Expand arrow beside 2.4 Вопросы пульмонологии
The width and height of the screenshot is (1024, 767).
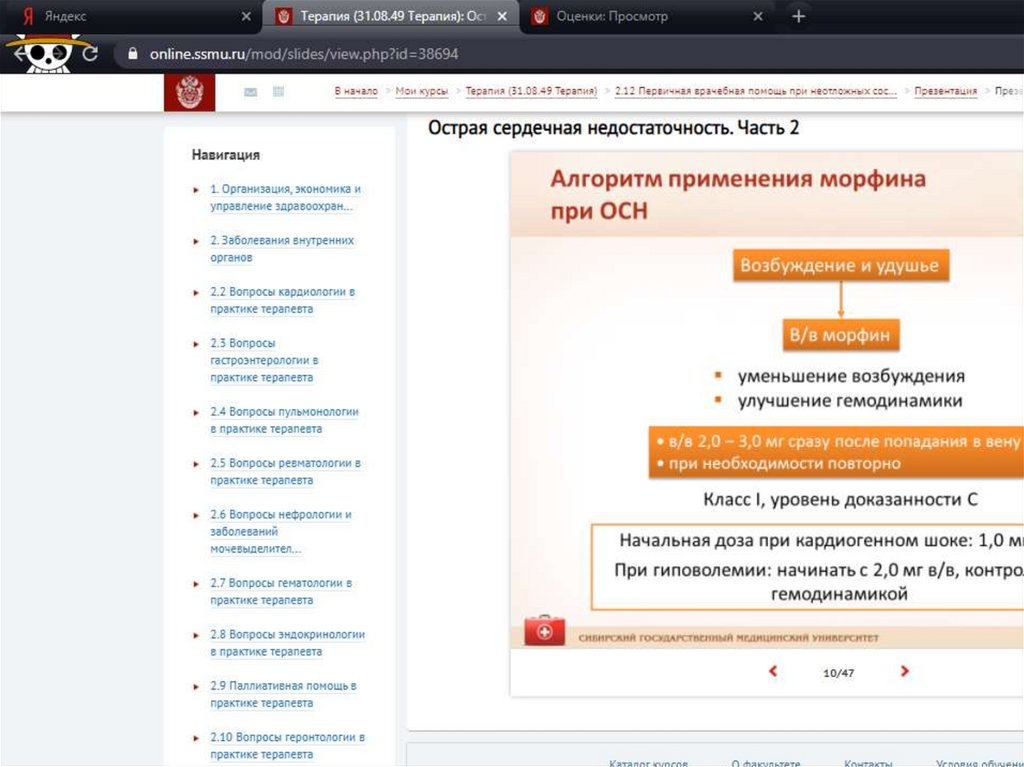click(x=196, y=413)
